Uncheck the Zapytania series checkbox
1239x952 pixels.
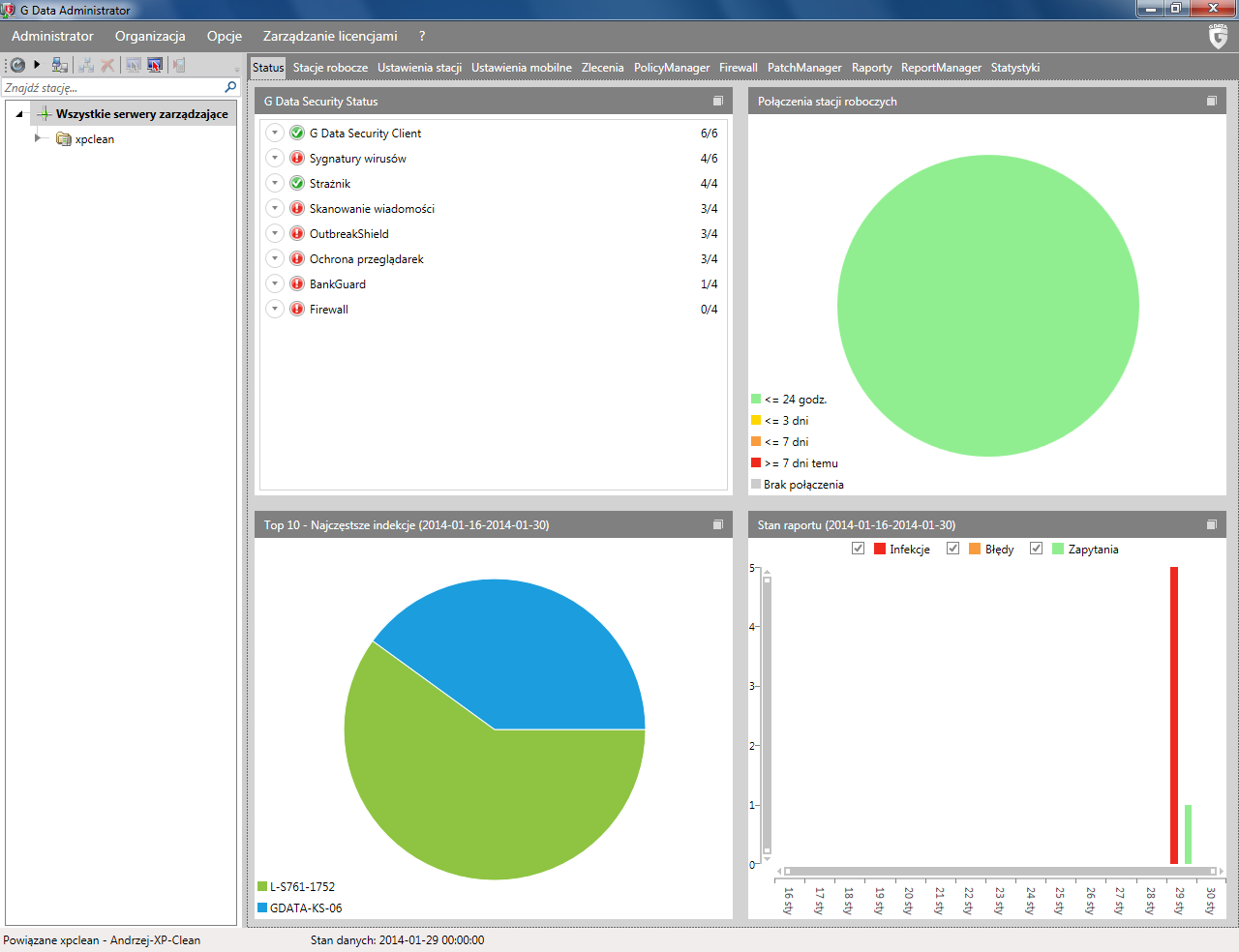(1036, 549)
